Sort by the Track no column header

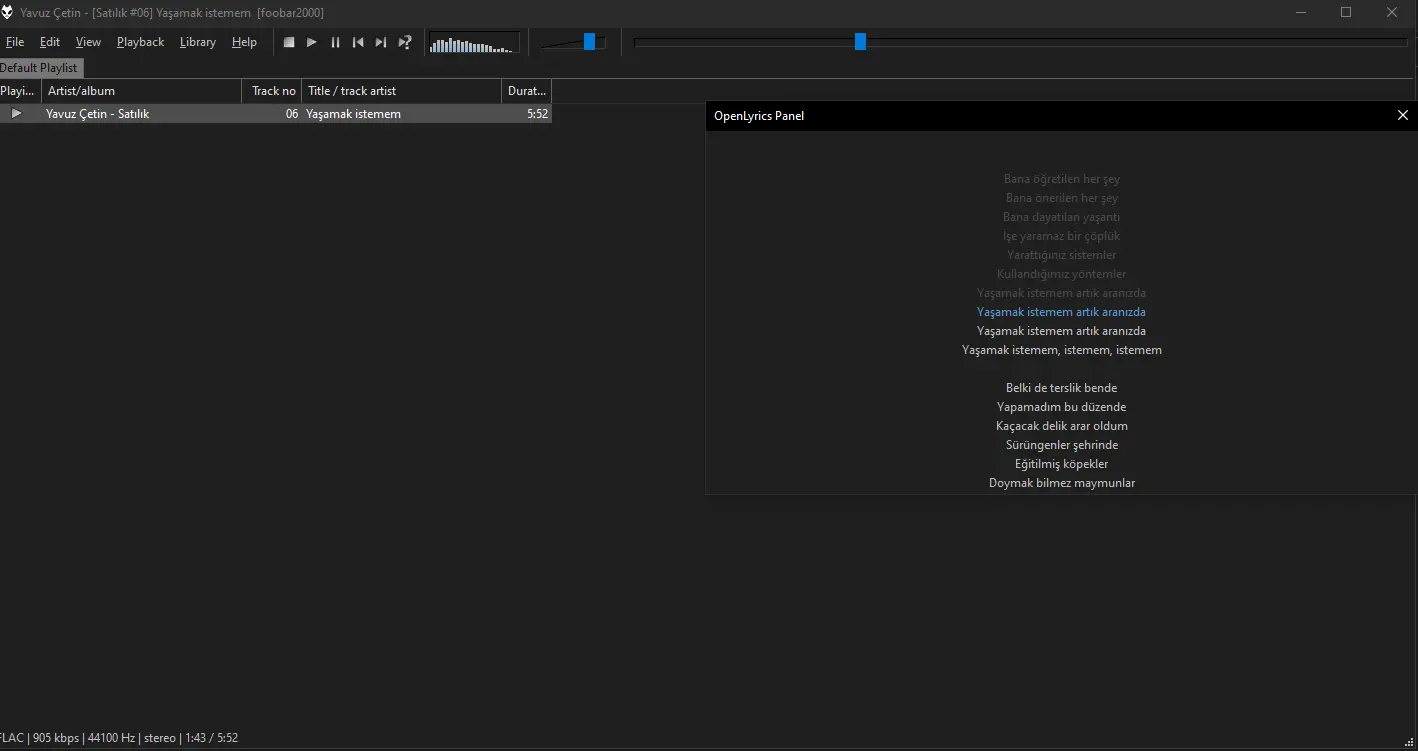click(272, 91)
